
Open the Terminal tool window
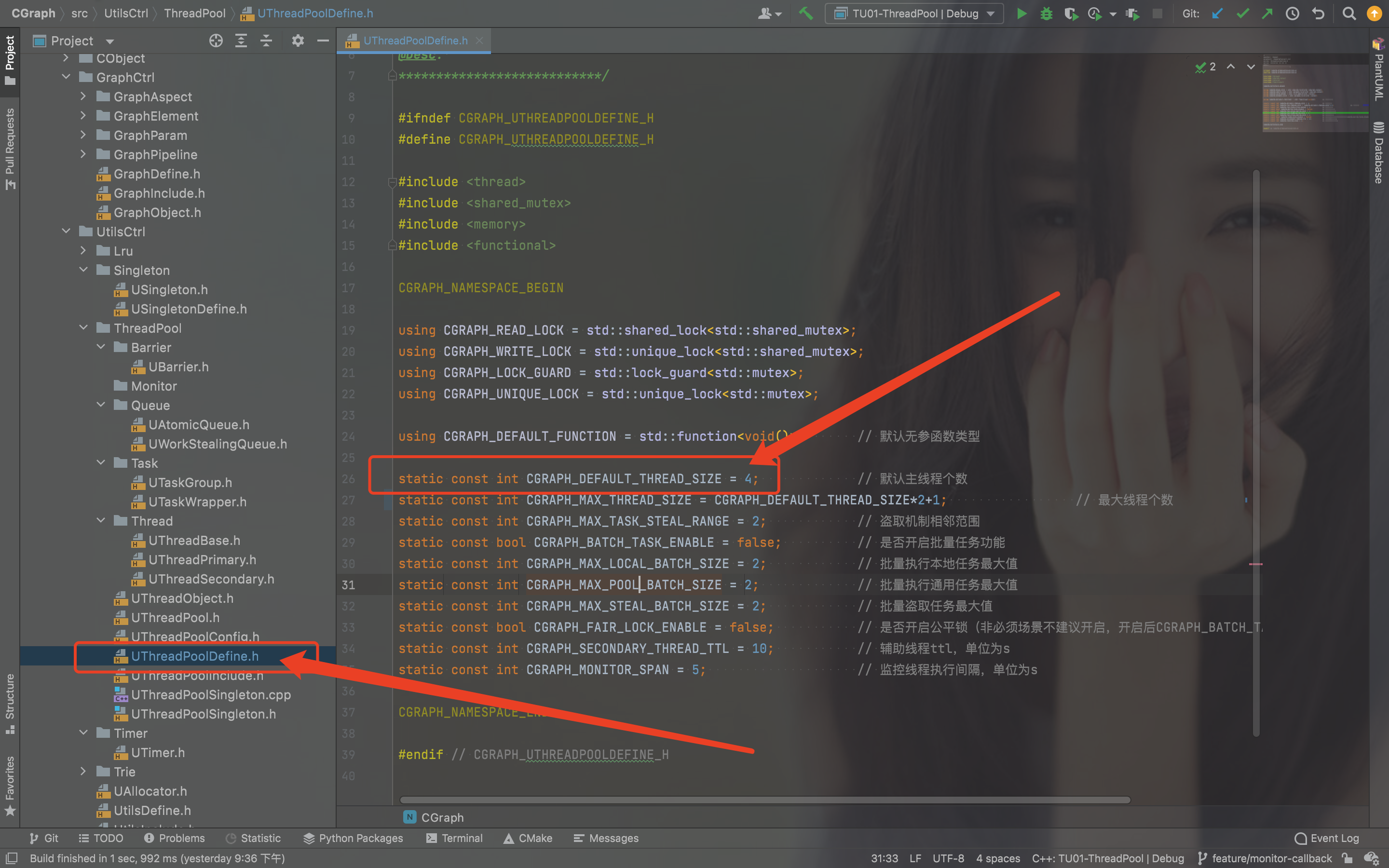(x=454, y=838)
